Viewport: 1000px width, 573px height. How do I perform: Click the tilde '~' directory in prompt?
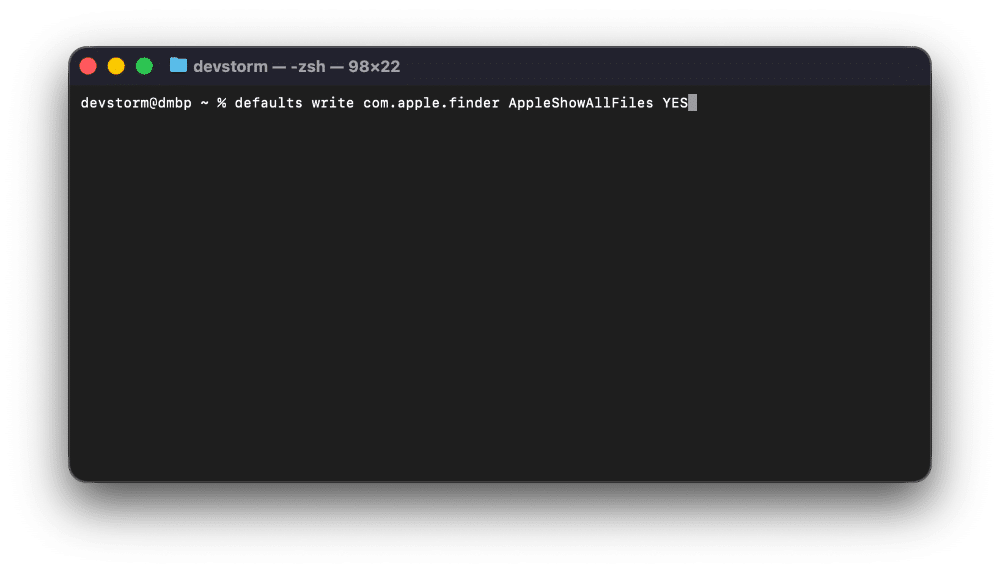204,103
